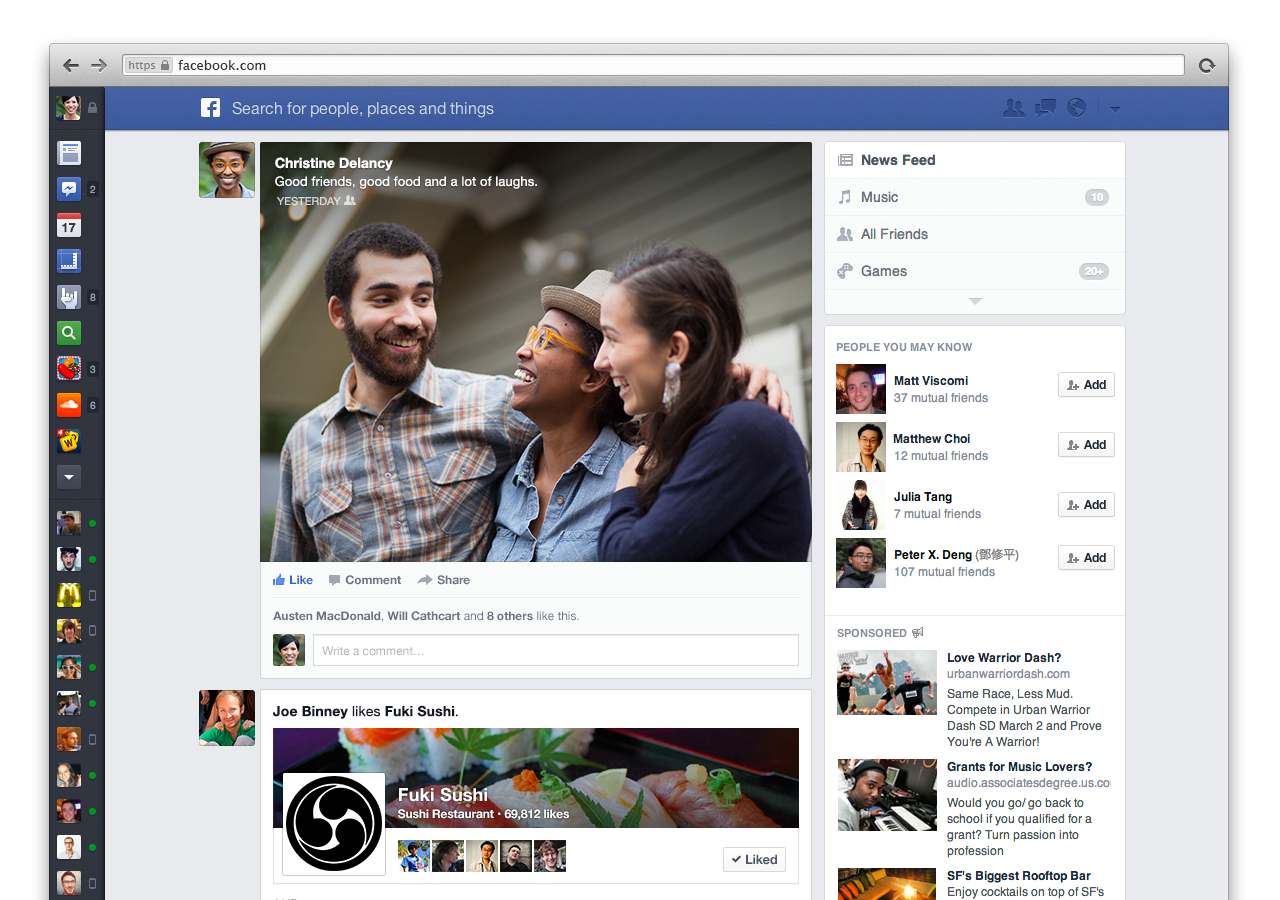Click the News Feed sidebar icon
The image size is (1280, 900).
(68, 153)
